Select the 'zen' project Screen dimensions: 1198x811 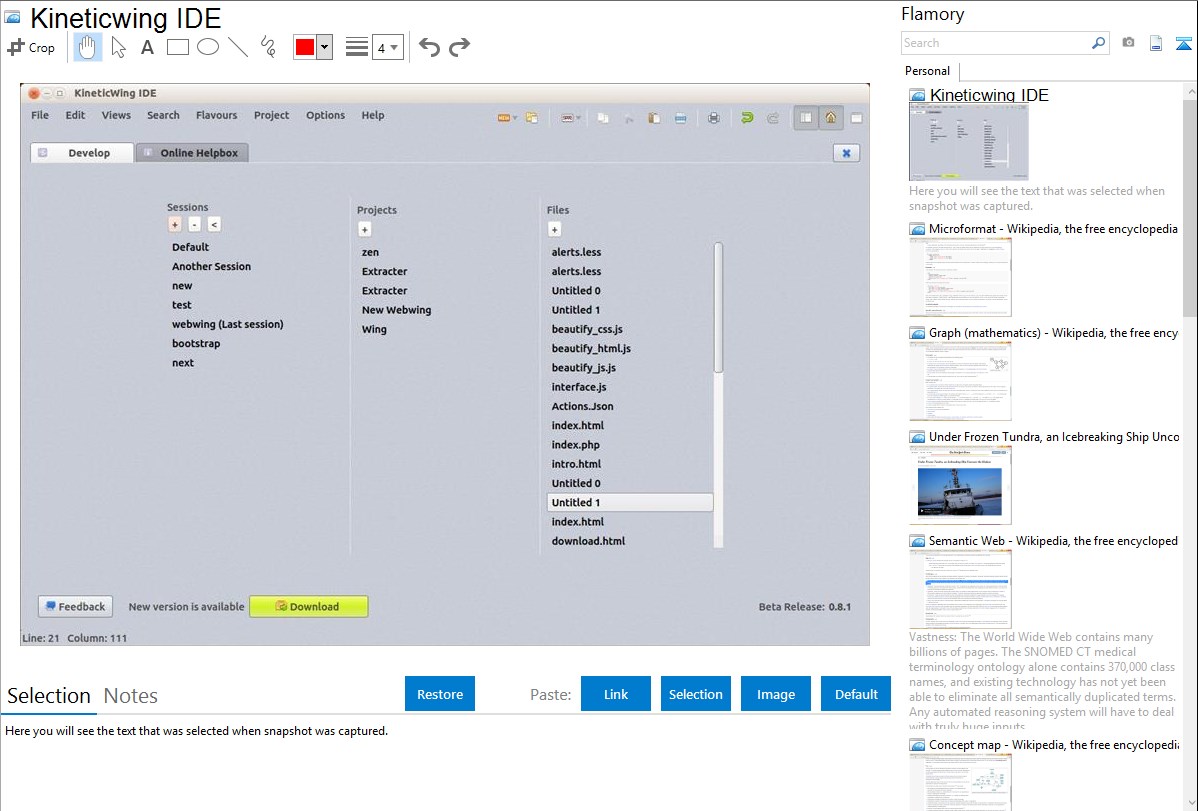371,252
